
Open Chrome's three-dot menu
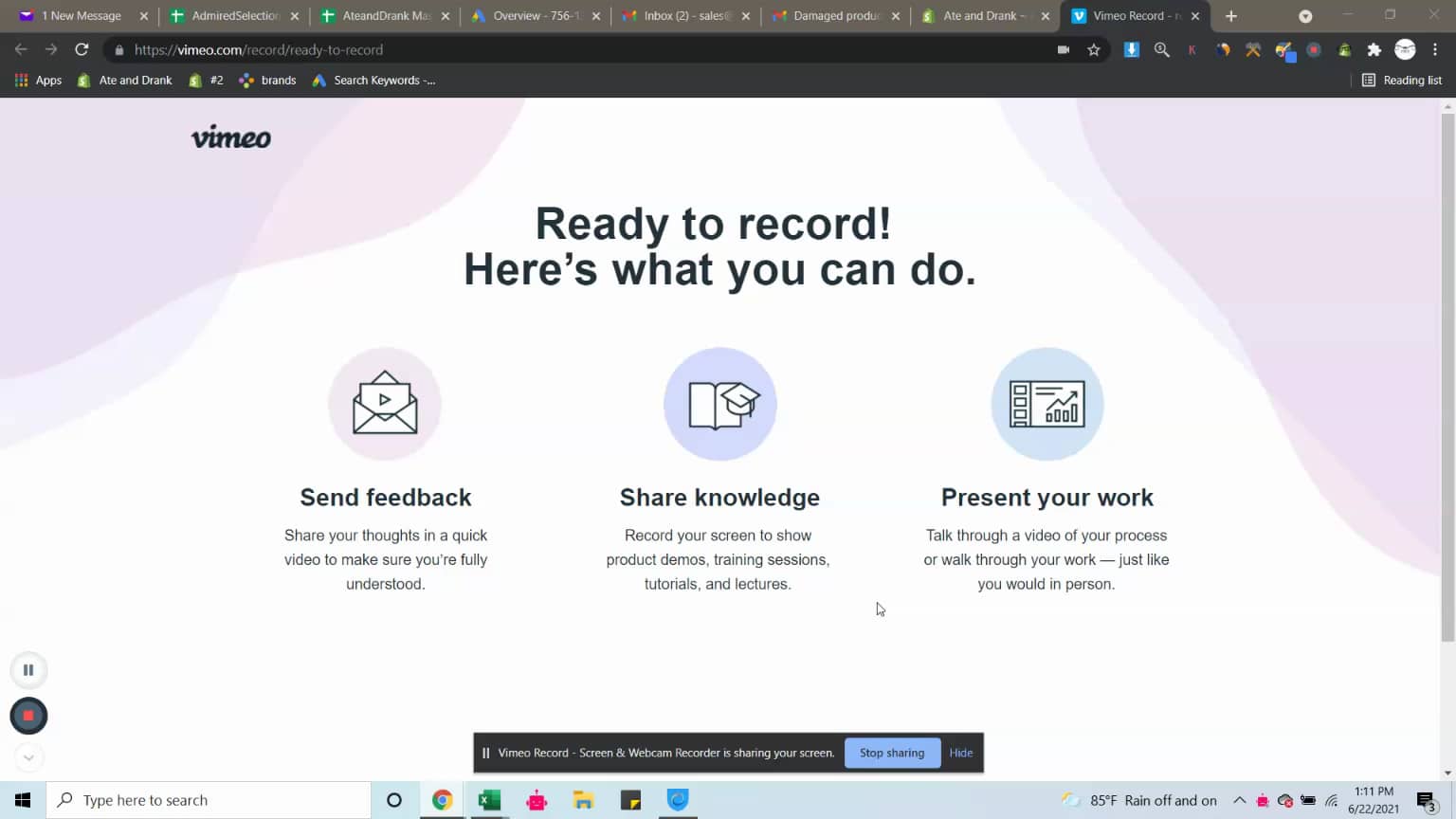tap(1435, 49)
